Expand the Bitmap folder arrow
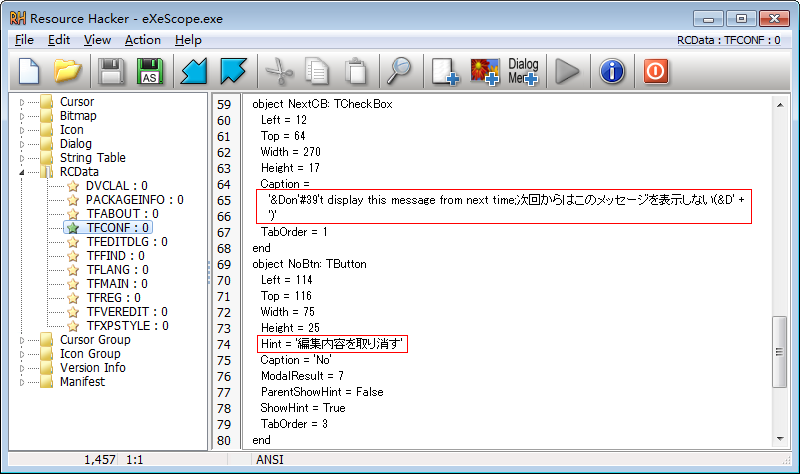This screenshot has width=800, height=474. click(x=21, y=116)
